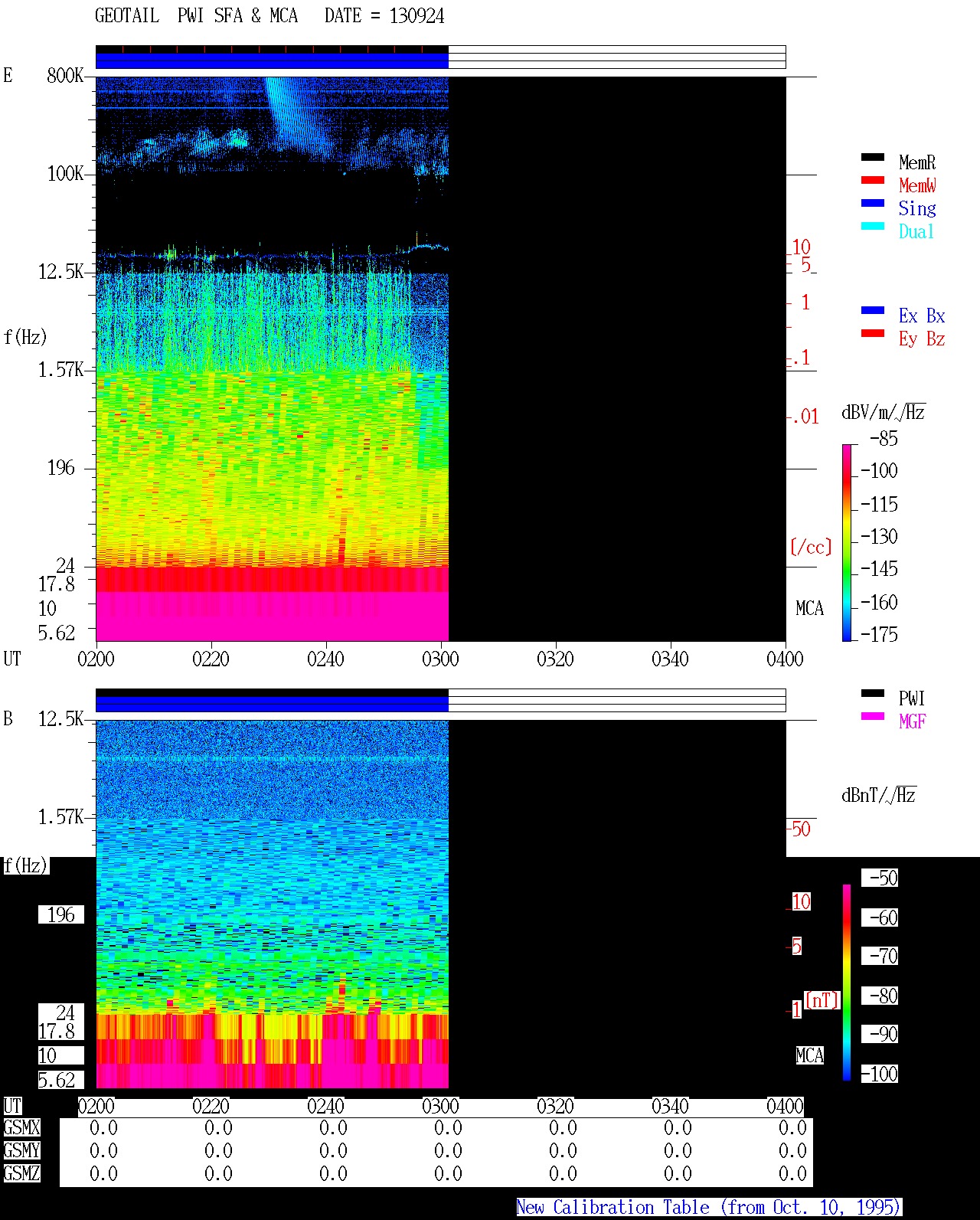Click the DATE = 130924 text
Image resolution: width=980 pixels, height=1220 pixels.
tap(384, 16)
